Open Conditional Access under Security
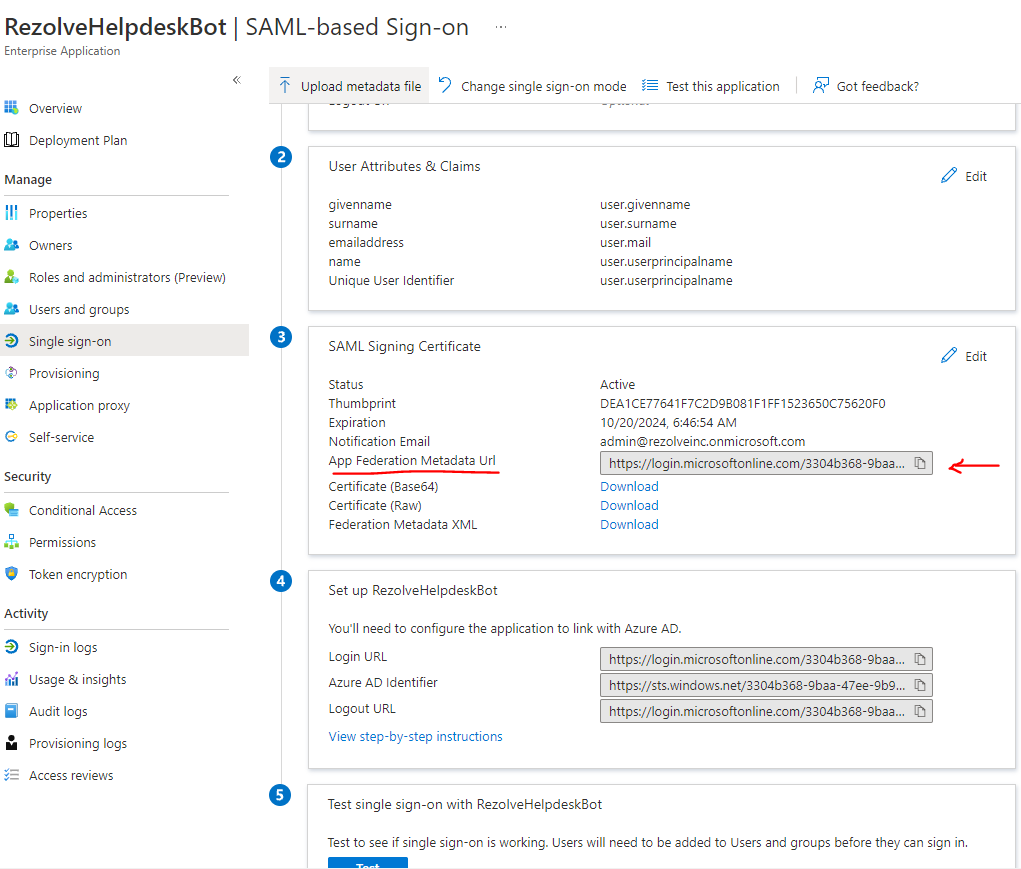 (83, 510)
